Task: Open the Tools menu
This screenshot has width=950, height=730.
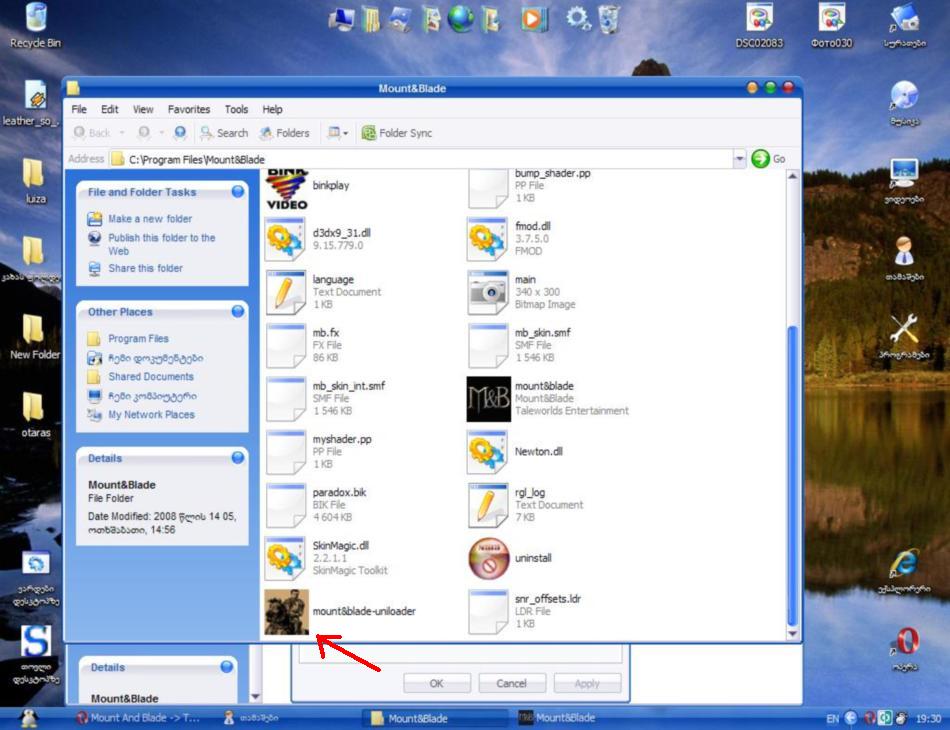Action: (x=236, y=110)
